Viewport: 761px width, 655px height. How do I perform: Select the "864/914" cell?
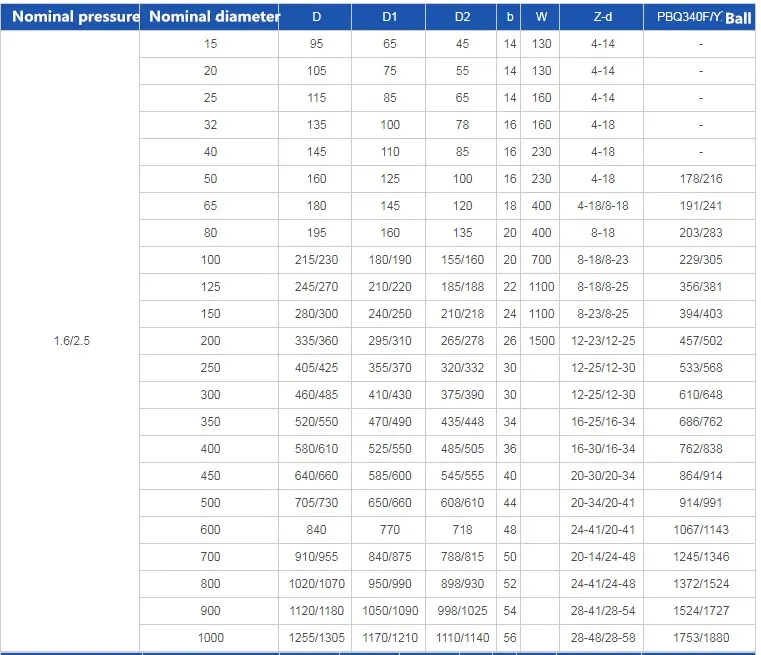pyautogui.click(x=700, y=475)
